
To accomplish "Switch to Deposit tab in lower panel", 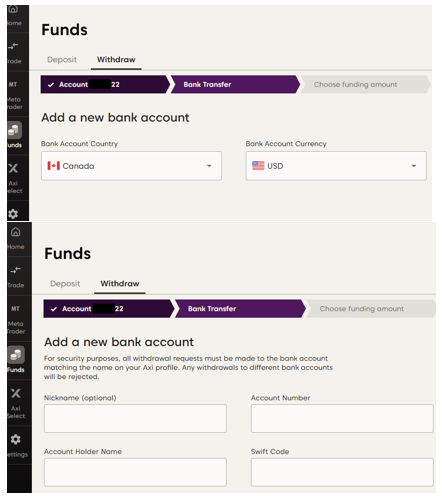I will pos(65,284).
